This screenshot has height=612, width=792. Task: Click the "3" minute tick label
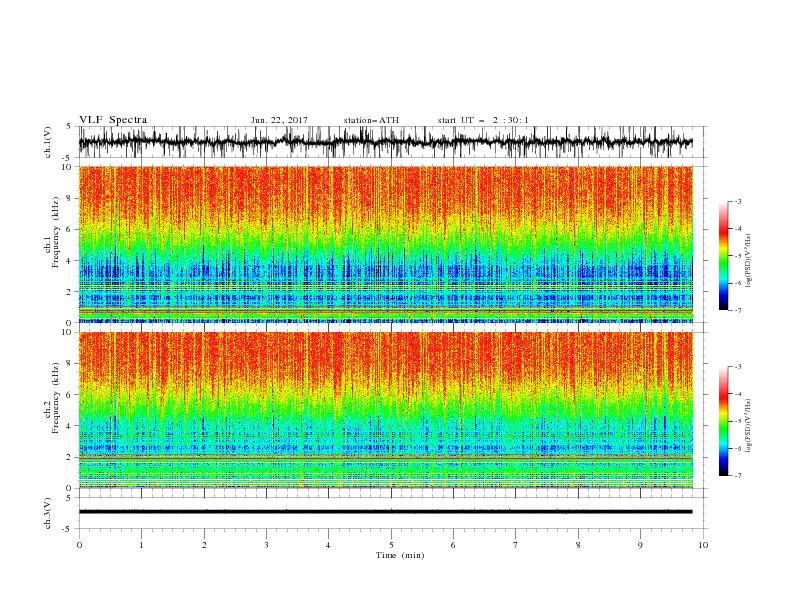(x=266, y=545)
